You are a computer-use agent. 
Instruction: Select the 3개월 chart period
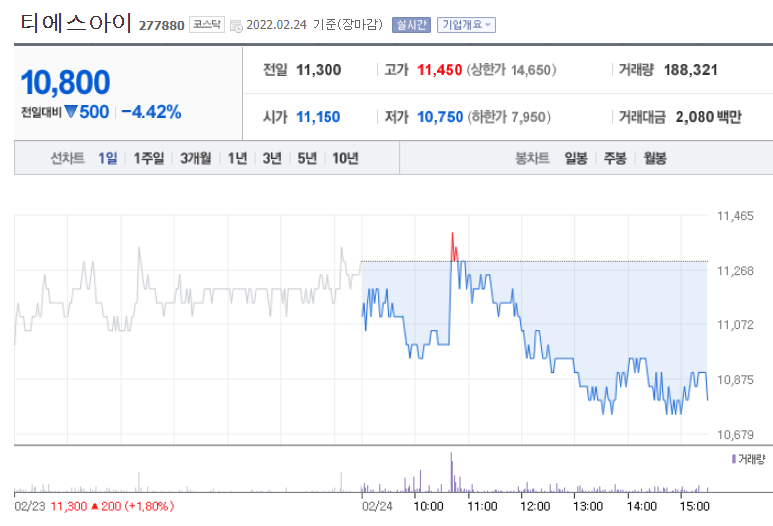point(196,158)
